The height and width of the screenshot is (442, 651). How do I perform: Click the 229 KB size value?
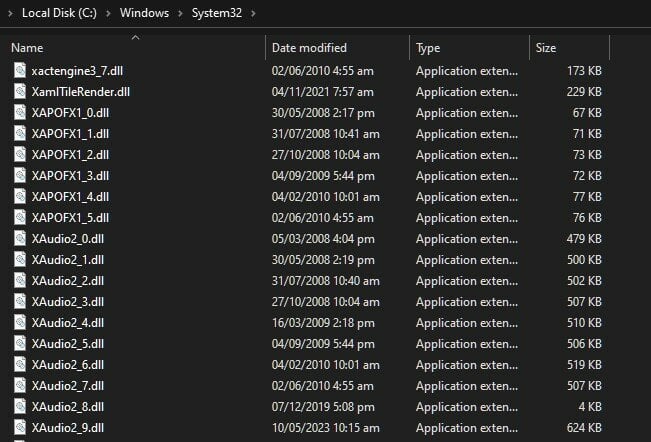click(x=584, y=91)
